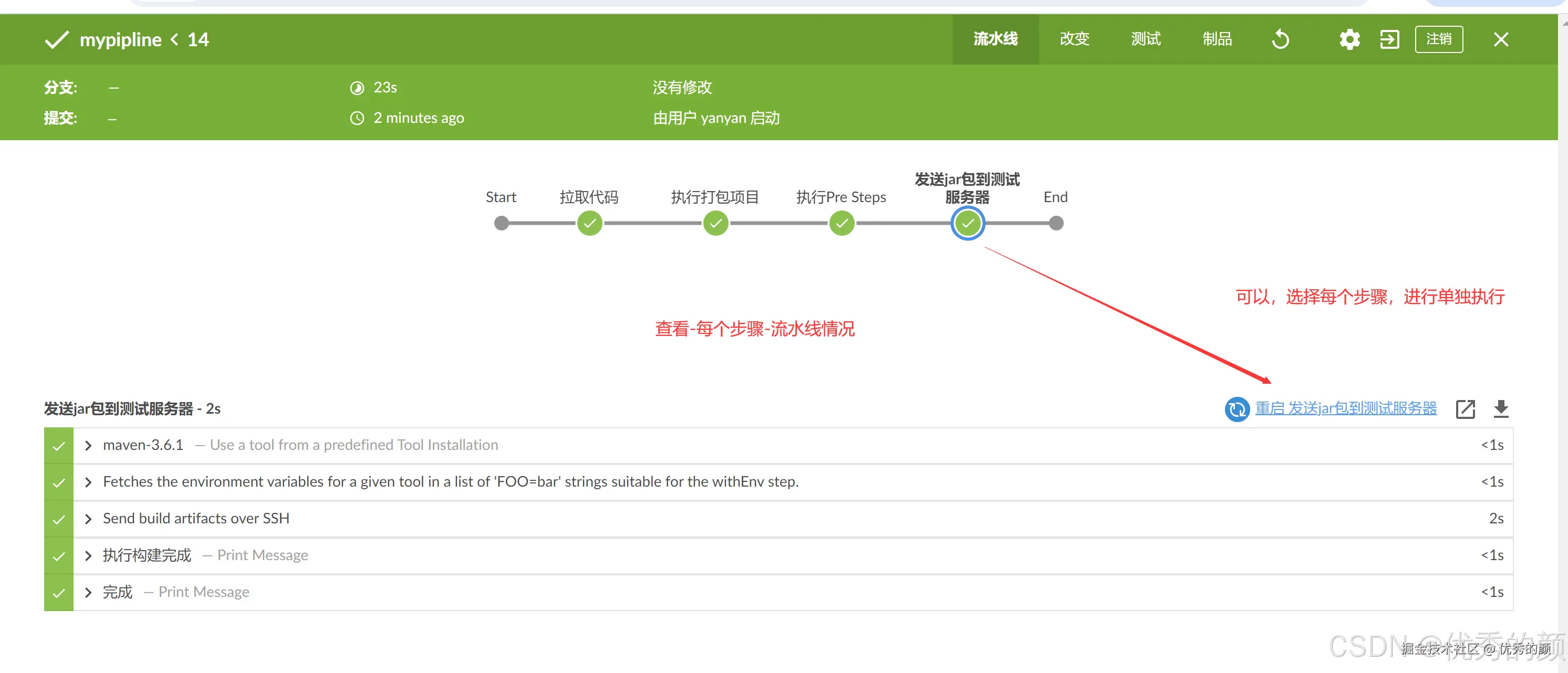Viewport: 1568px width, 673px height.
Task: Close the pipeline run details view
Action: click(x=1500, y=39)
